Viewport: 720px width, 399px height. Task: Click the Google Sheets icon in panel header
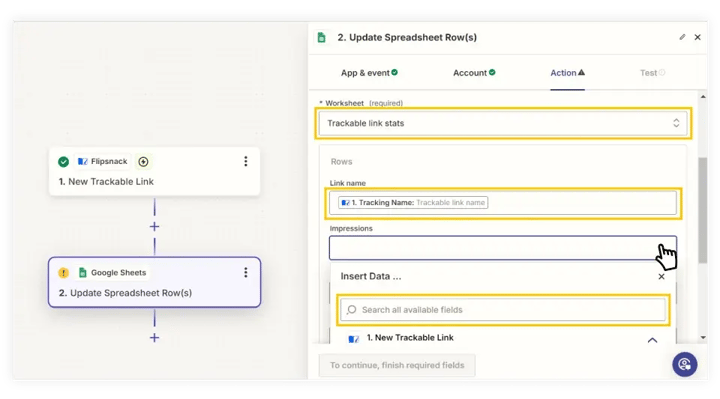tap(321, 37)
